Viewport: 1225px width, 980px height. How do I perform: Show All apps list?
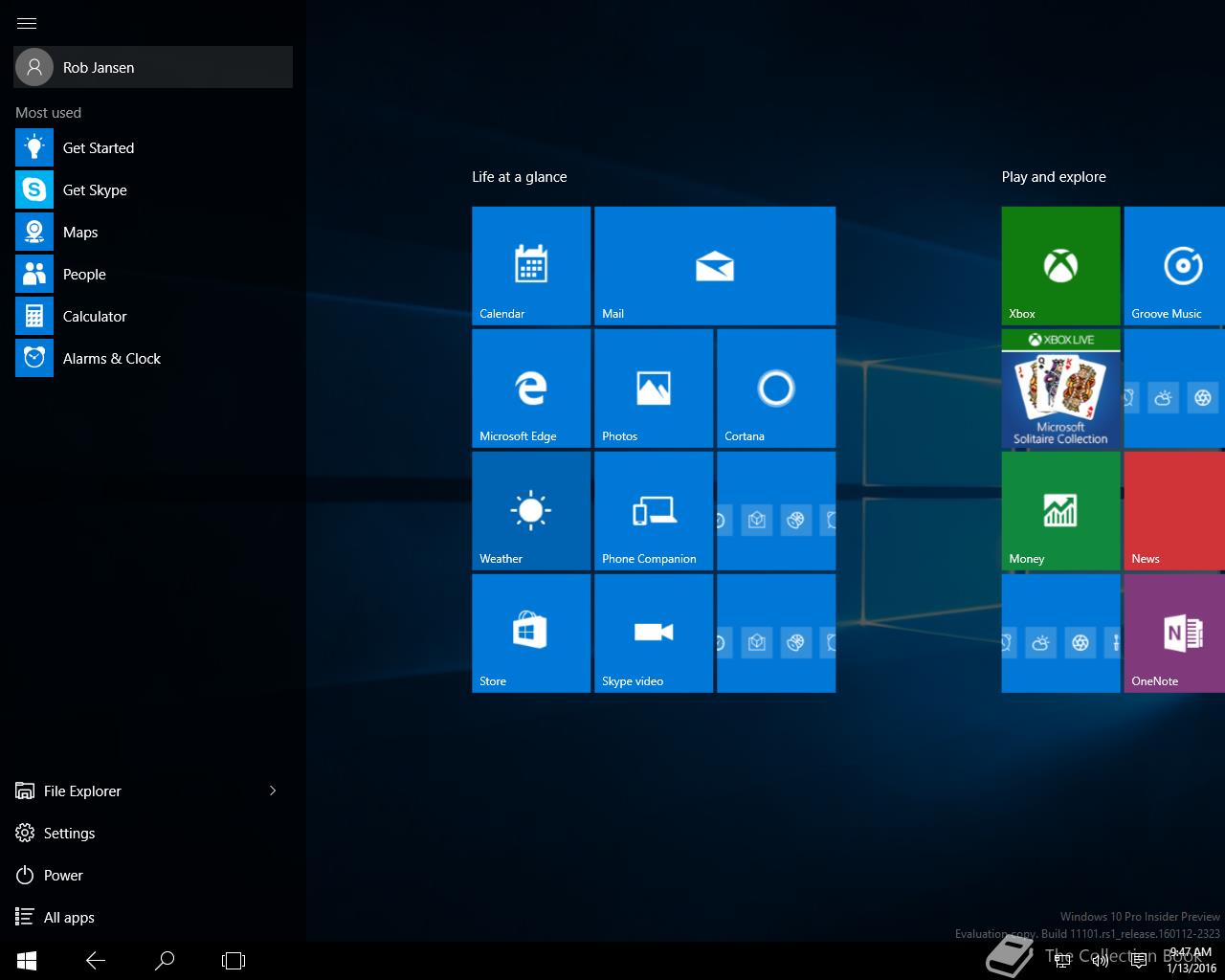(153, 917)
